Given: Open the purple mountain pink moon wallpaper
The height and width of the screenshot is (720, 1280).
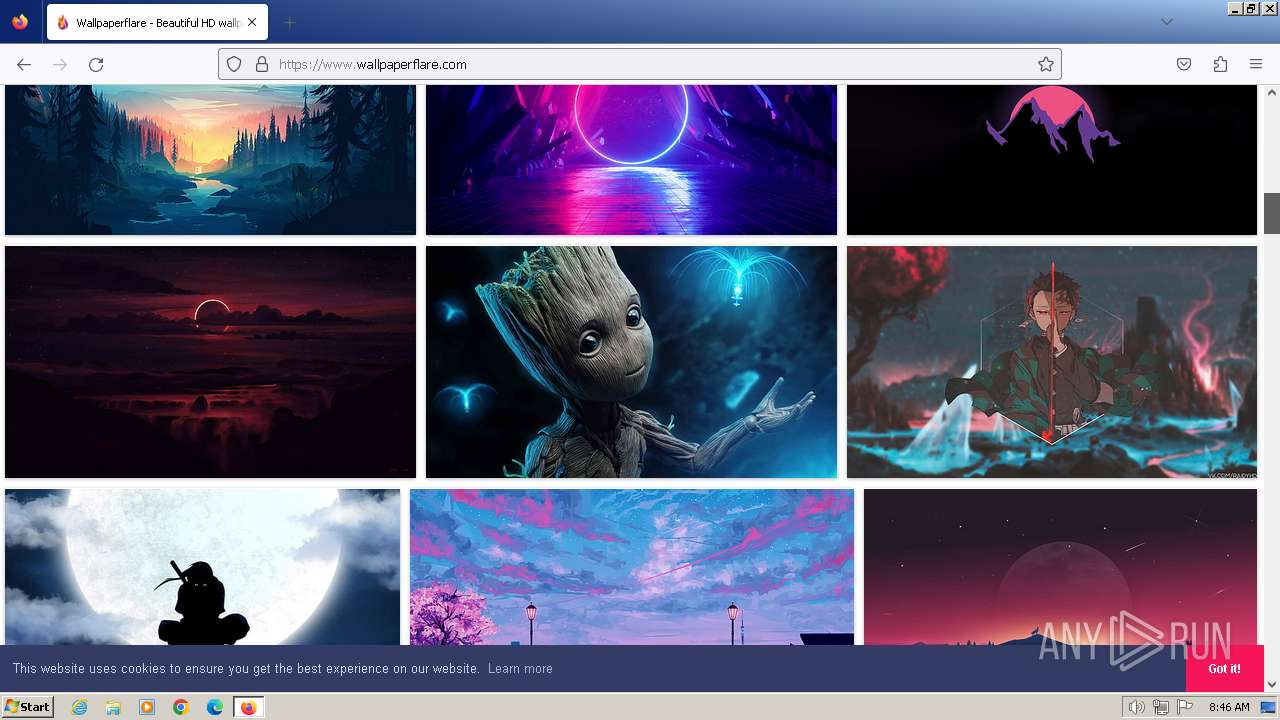Looking at the screenshot, I should (1052, 160).
